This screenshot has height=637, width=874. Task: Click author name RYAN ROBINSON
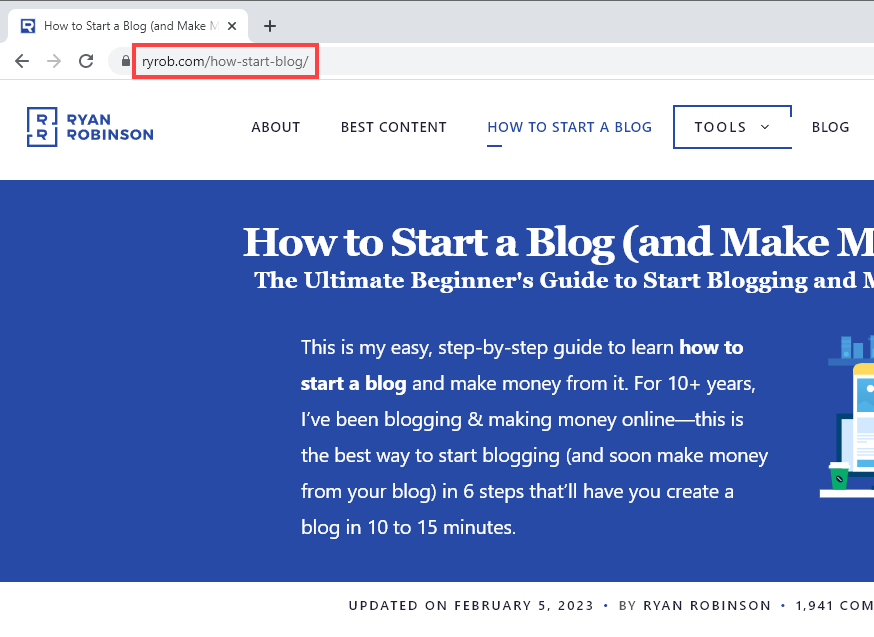coord(707,605)
